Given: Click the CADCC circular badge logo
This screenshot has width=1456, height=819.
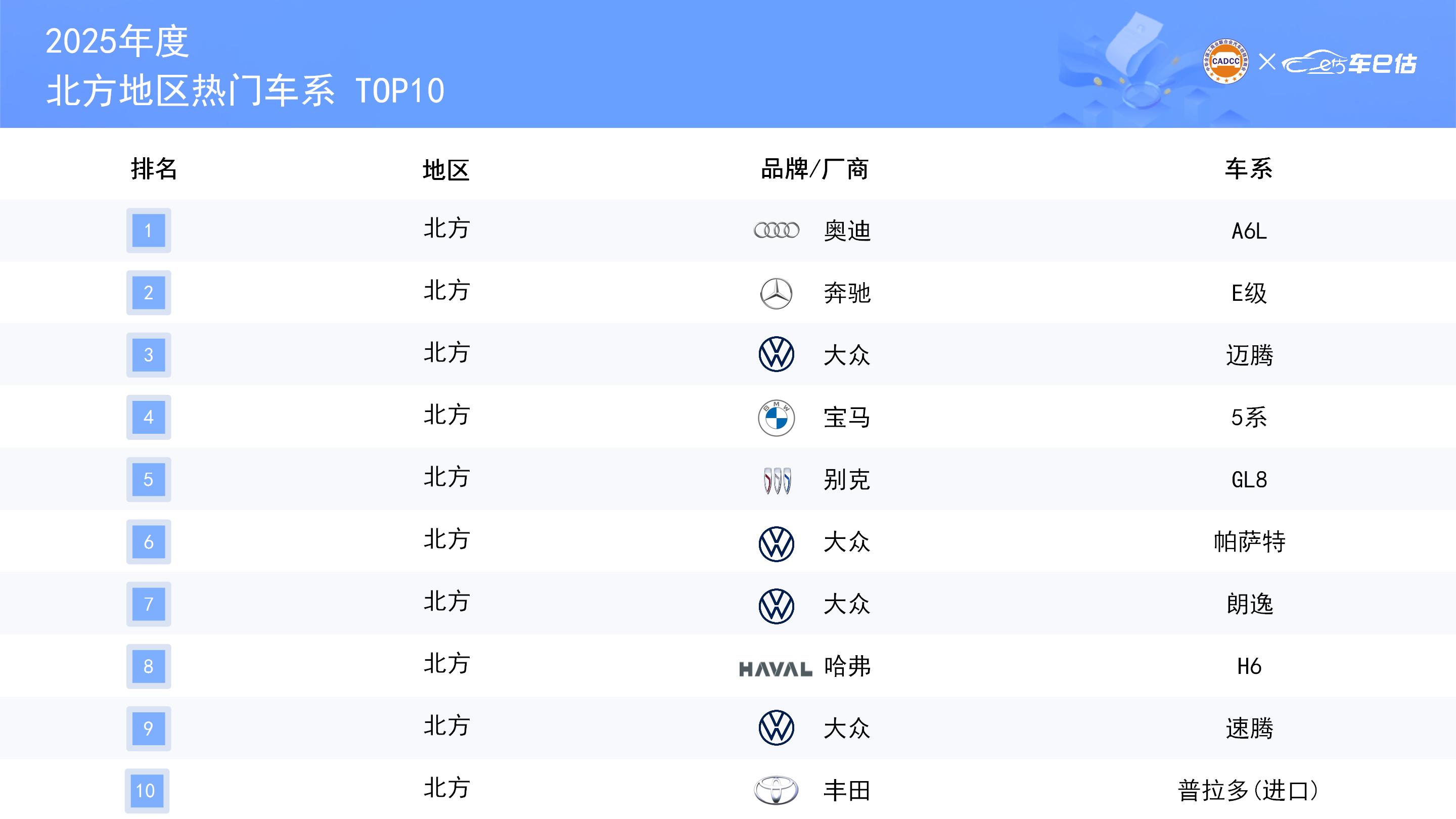Looking at the screenshot, I should point(1225,61).
